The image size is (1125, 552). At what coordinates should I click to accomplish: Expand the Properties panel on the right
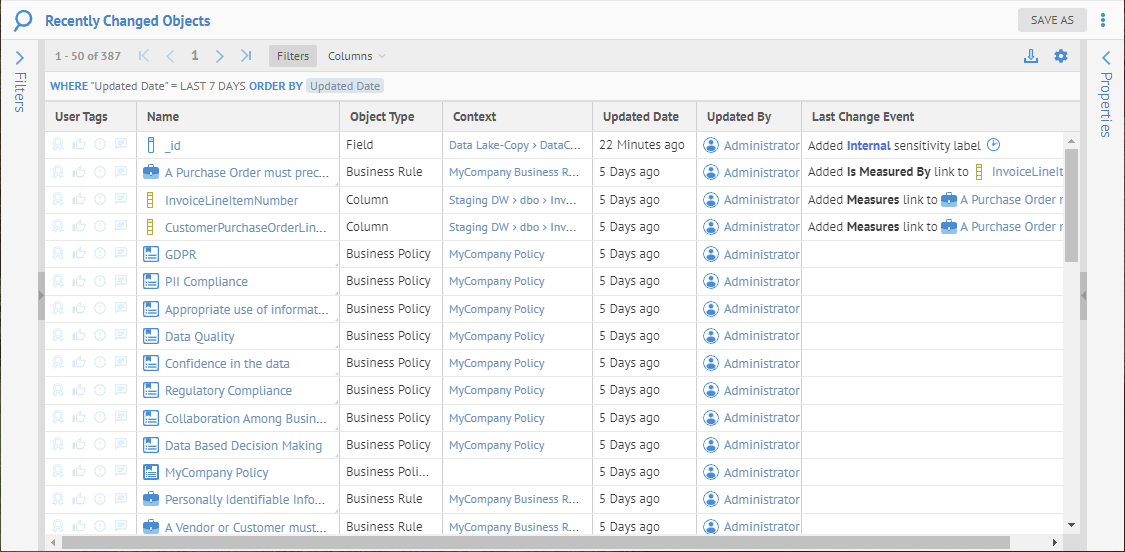[1106, 59]
